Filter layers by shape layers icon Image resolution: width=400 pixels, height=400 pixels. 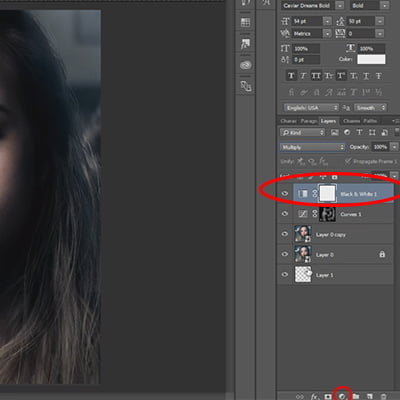(x=372, y=132)
